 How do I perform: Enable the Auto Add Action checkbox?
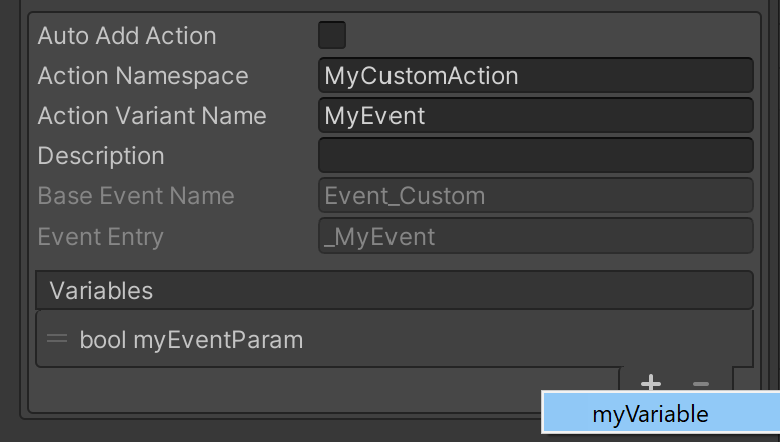tap(332, 35)
